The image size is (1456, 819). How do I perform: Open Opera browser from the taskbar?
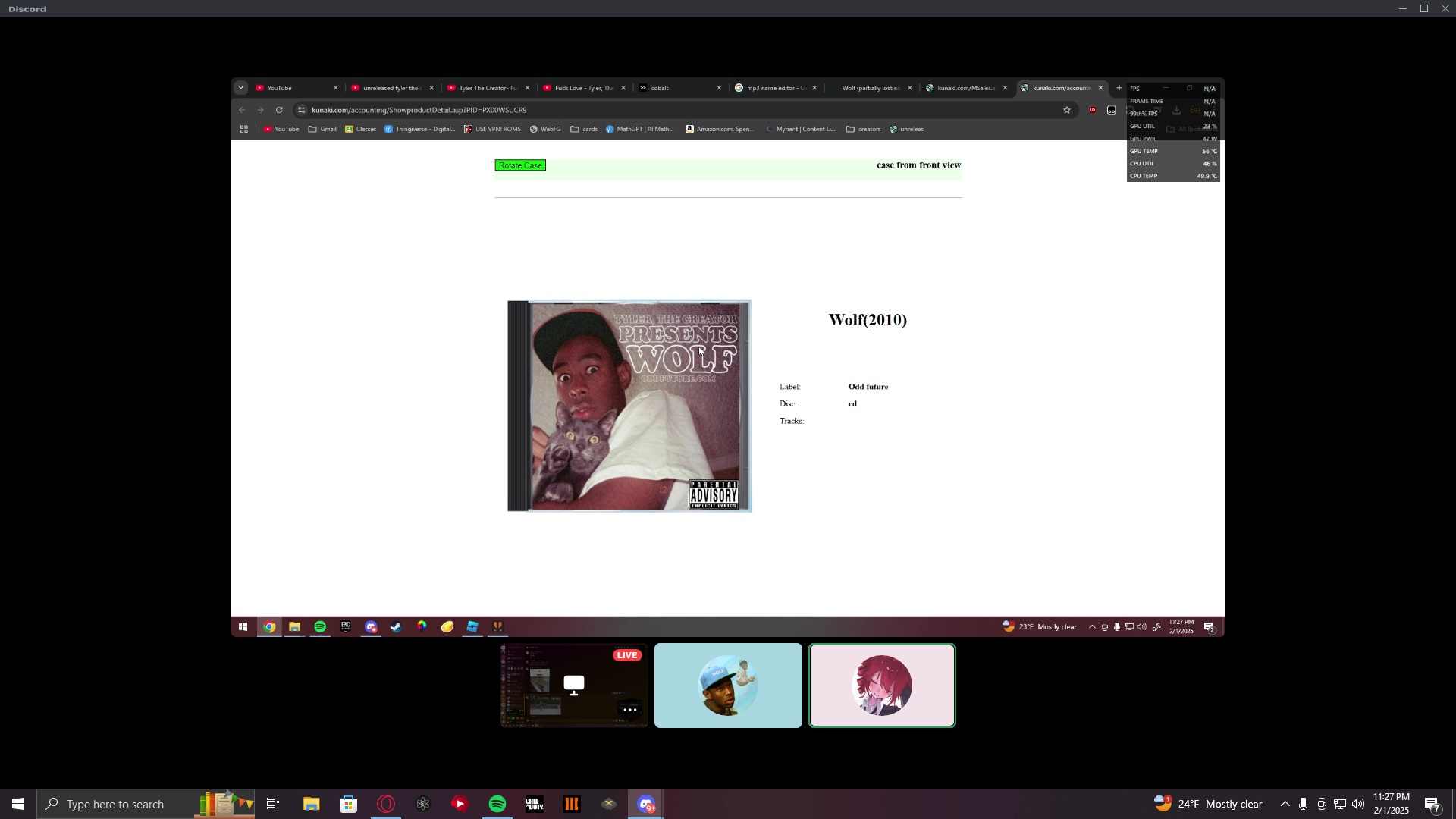(386, 804)
